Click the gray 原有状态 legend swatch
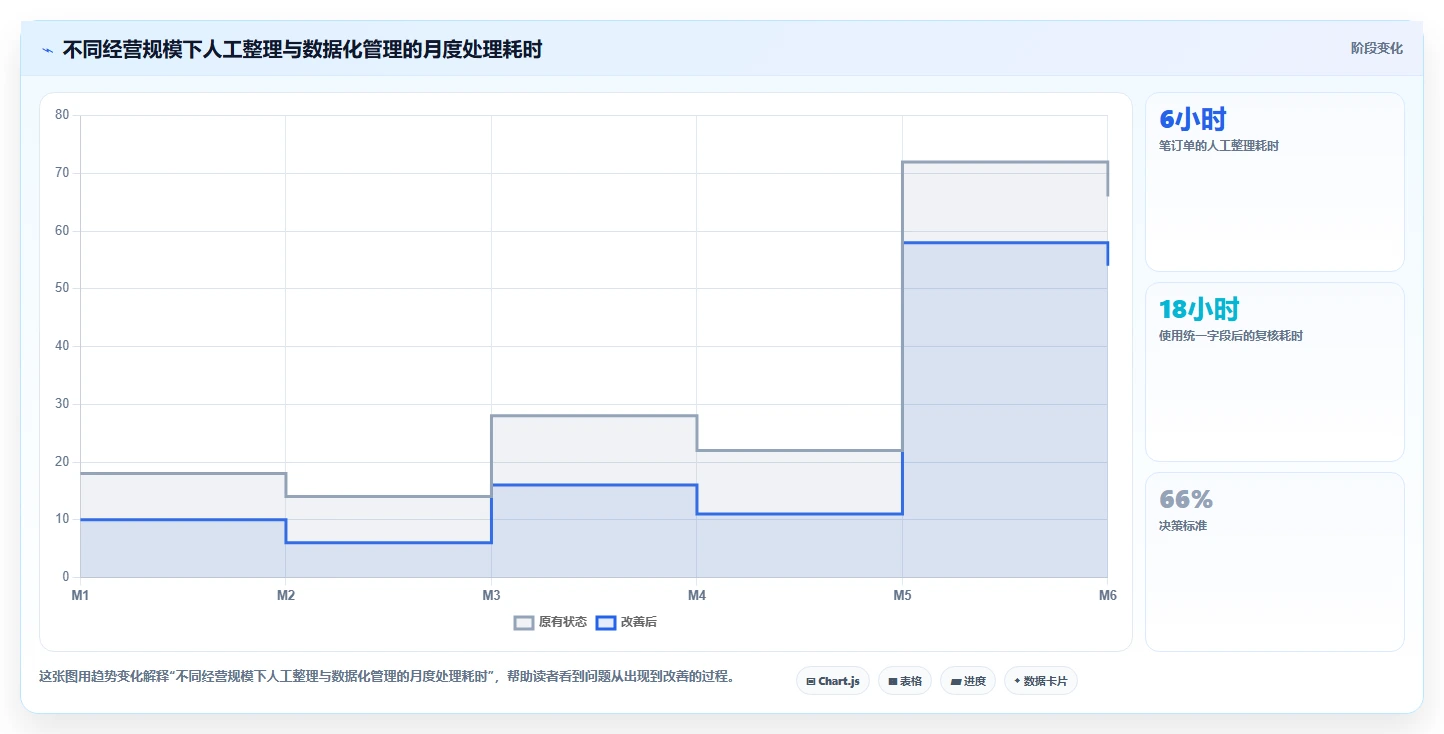The width and height of the screenshot is (1444, 734). point(524,622)
